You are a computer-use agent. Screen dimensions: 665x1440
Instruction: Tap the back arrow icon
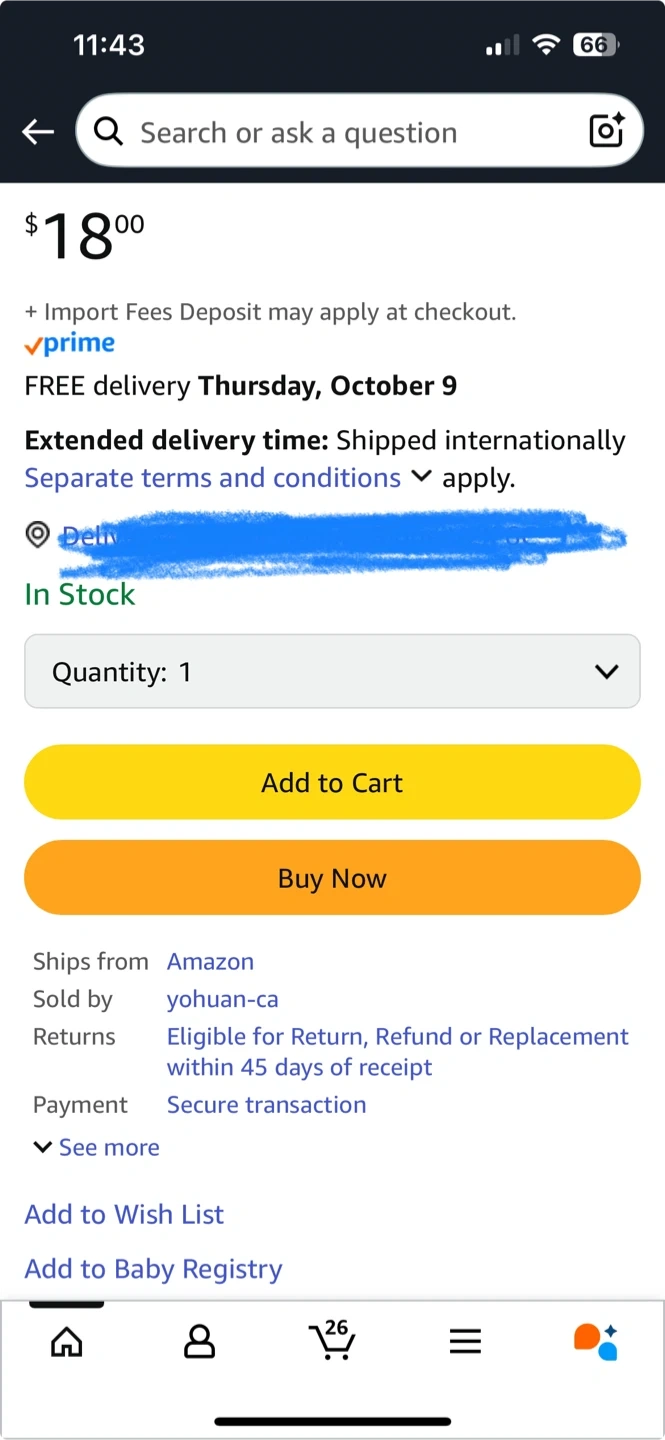38,132
